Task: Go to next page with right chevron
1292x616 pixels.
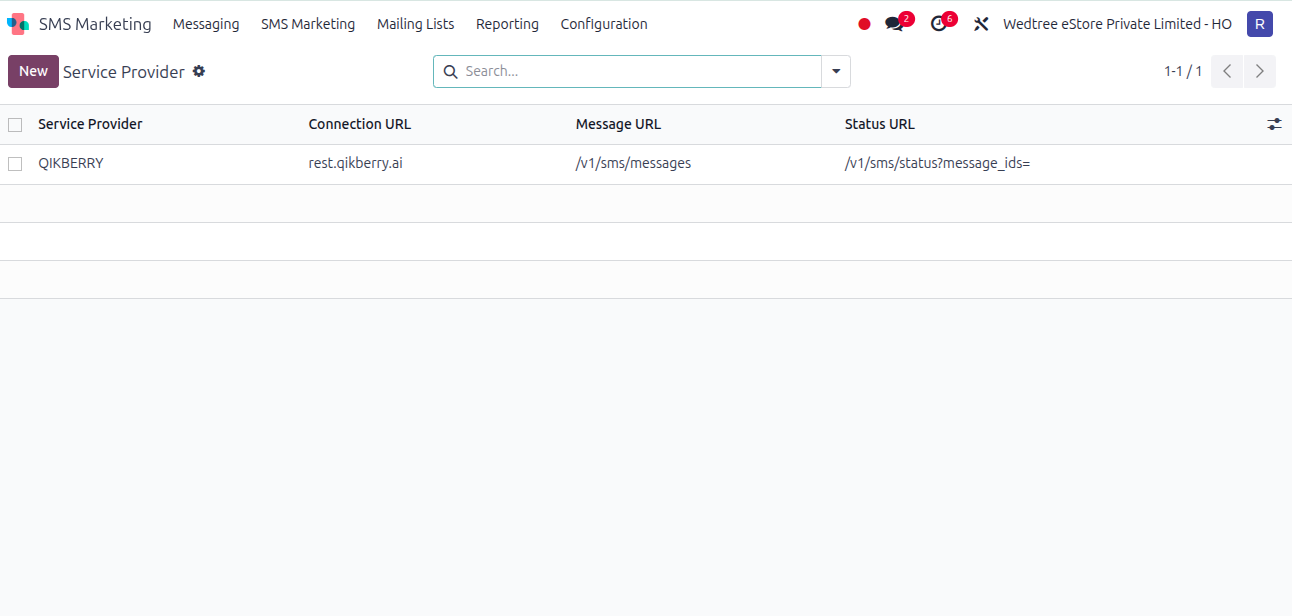Action: point(1259,71)
